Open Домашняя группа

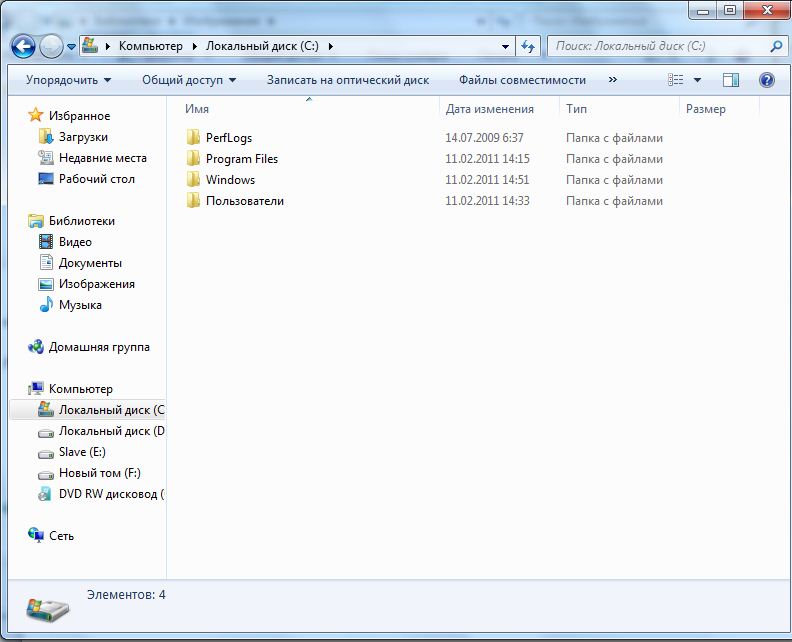point(99,347)
